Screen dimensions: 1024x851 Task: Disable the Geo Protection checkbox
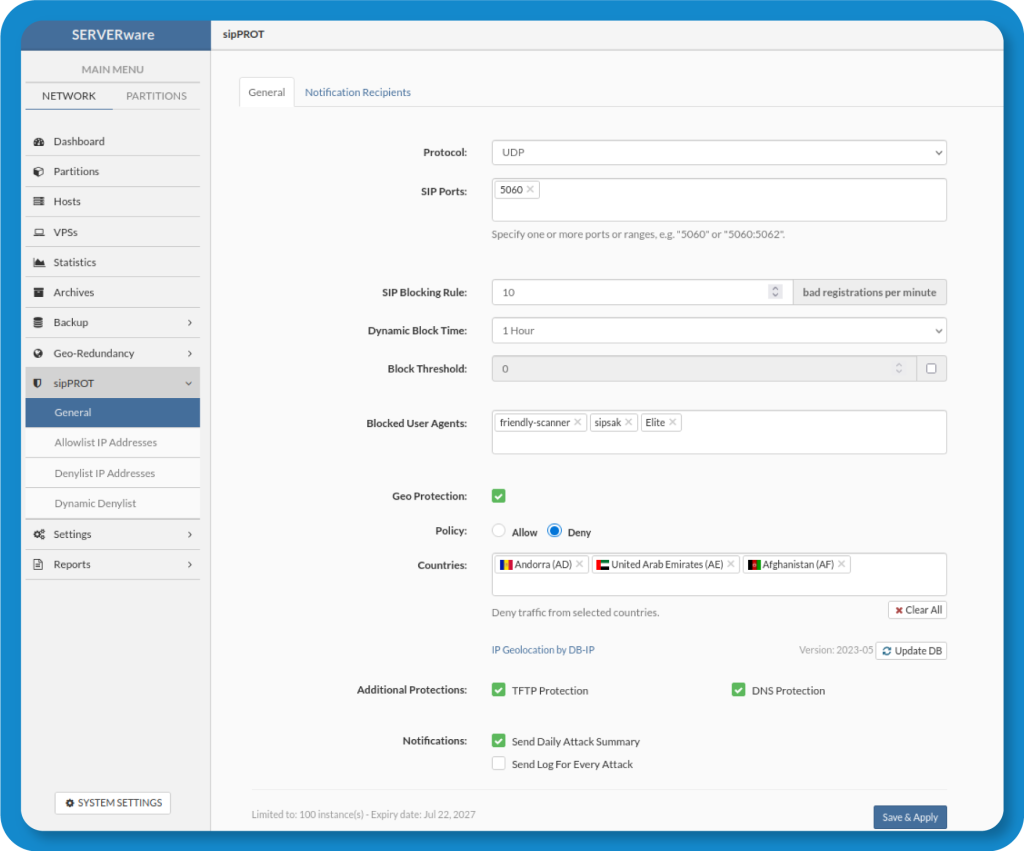499,496
